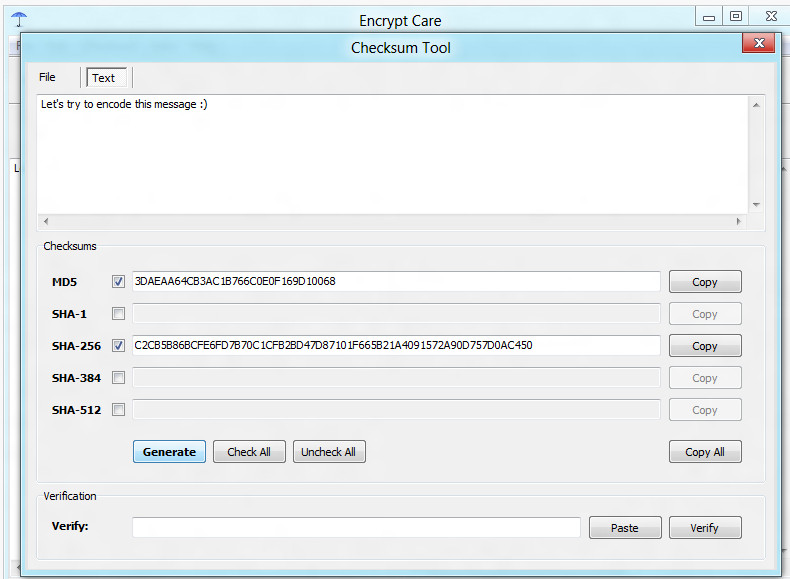Close the Encrypt Care main window
Screen dimensions: 790x579
click(x=771, y=16)
